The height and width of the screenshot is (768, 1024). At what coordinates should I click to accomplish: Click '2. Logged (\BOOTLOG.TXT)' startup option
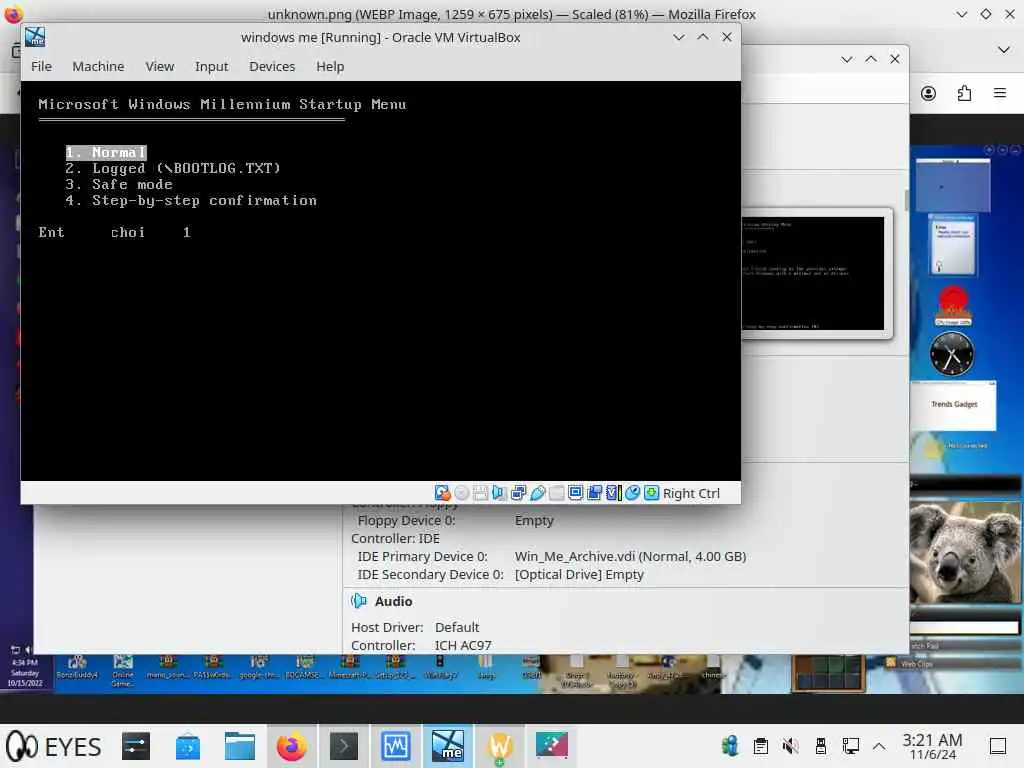(173, 168)
